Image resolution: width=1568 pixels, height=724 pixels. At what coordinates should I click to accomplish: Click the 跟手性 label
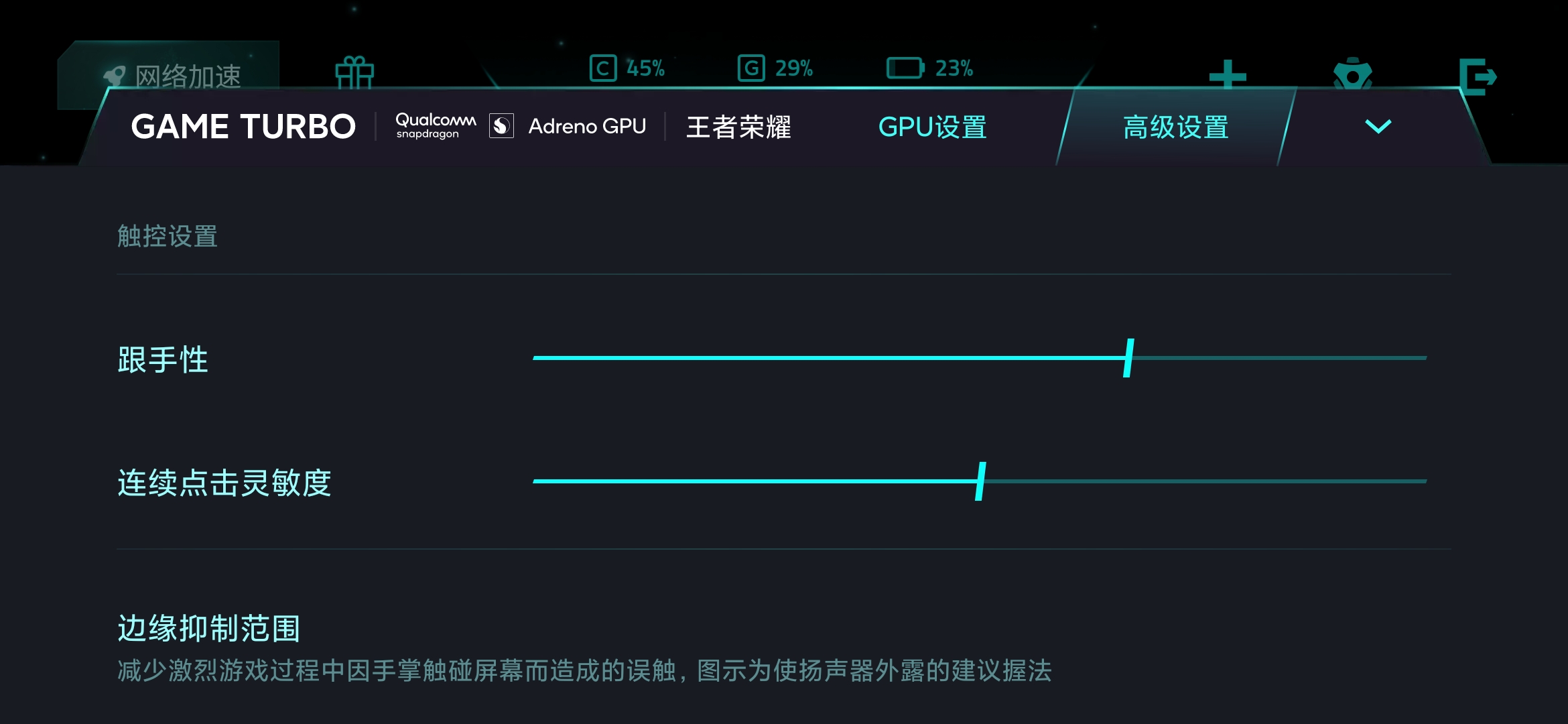[163, 359]
